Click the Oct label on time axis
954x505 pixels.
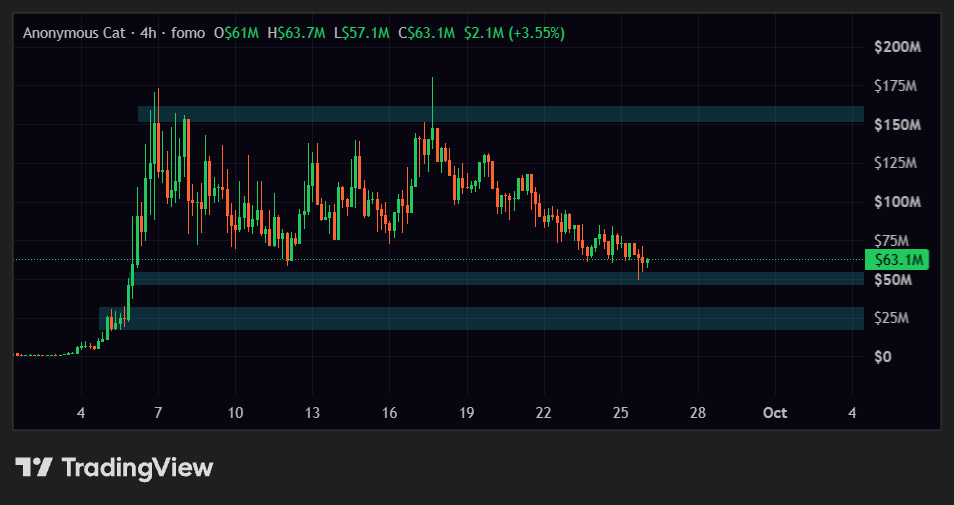tap(775, 413)
